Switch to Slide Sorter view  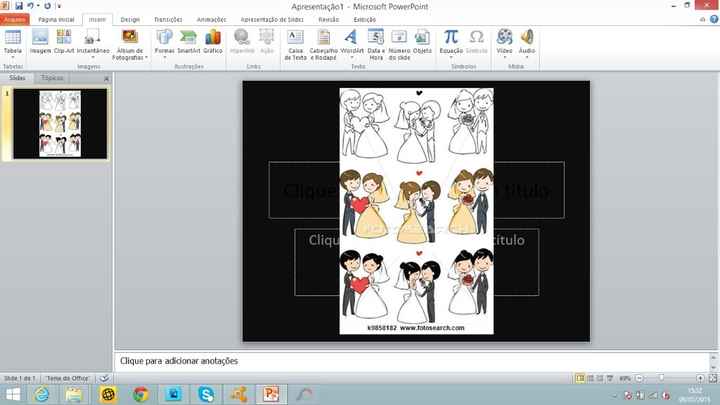point(591,378)
